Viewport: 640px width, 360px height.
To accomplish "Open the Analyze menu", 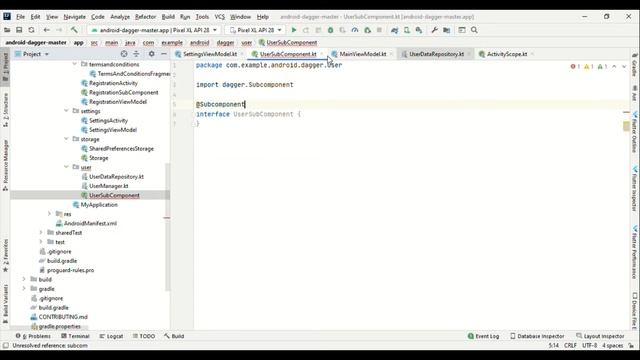I will click(120, 17).
